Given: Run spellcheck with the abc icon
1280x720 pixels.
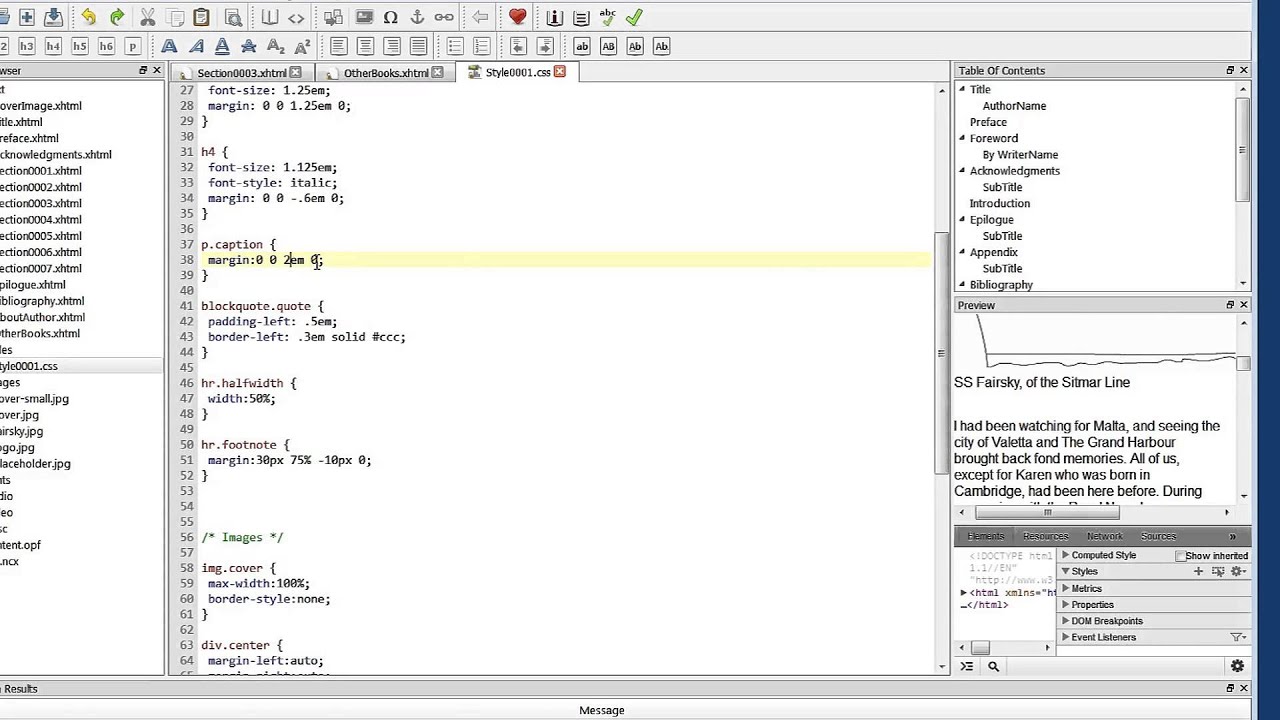Looking at the screenshot, I should click(x=607, y=17).
